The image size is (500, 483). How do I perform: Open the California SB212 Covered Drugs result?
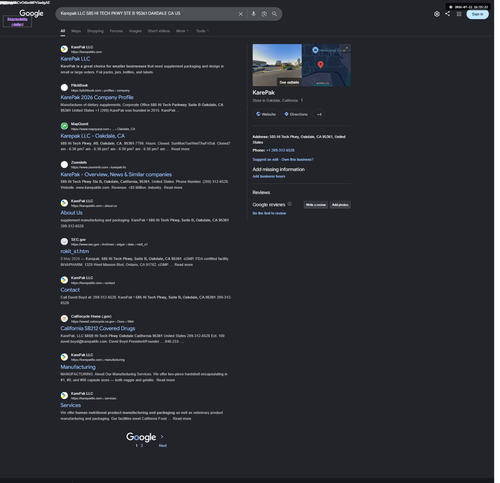[x=98, y=328]
